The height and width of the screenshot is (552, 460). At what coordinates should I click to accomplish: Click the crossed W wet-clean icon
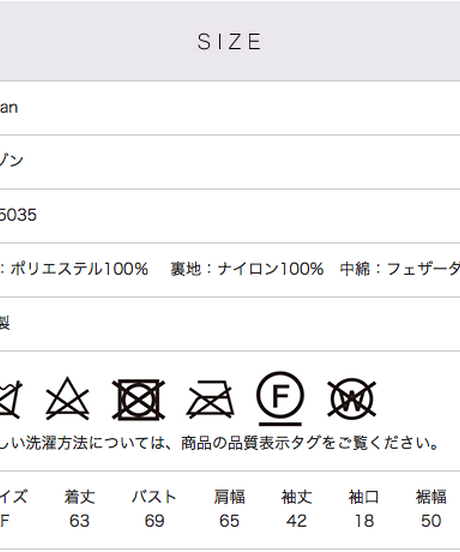coord(352,399)
